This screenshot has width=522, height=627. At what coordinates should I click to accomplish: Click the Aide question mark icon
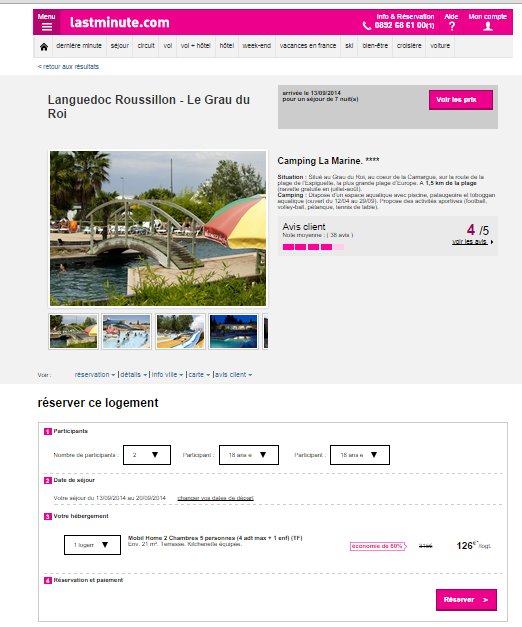pos(452,26)
